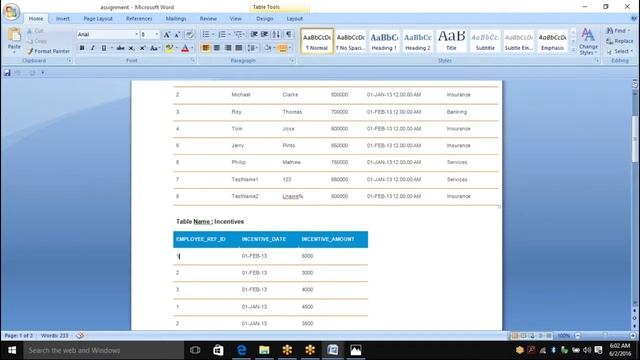Apply the Subtitle style
Image resolution: width=640 pixels, height=360 pixels.
pos(485,41)
